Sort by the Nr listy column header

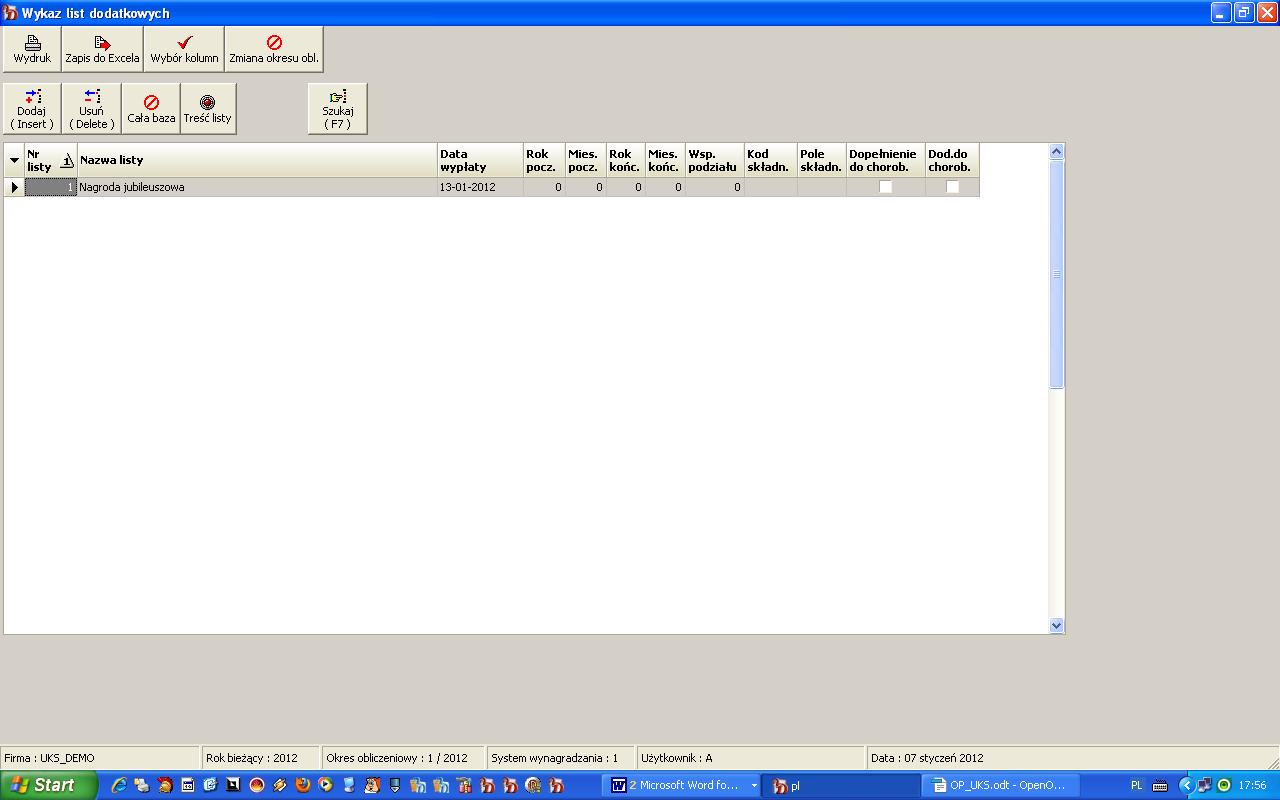(x=51, y=160)
